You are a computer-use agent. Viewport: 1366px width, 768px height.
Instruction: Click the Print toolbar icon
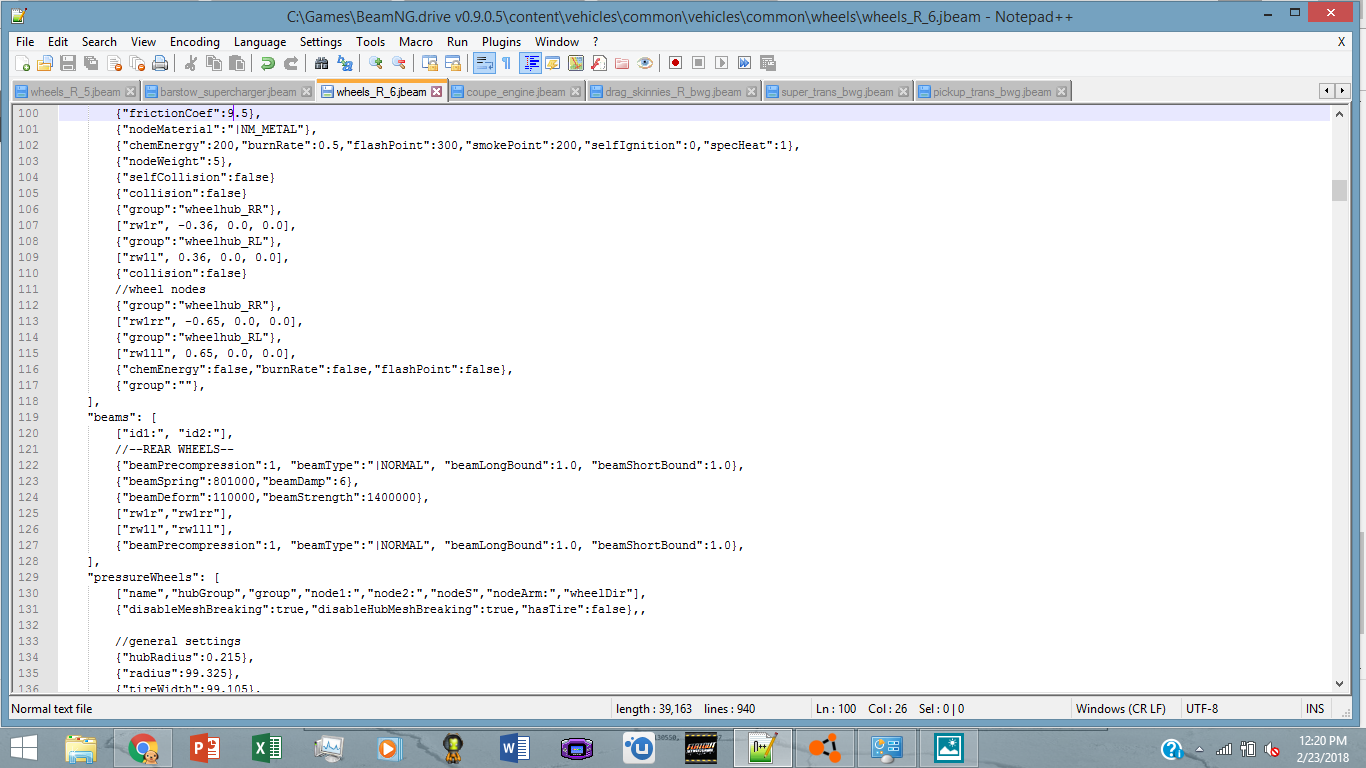(x=160, y=63)
